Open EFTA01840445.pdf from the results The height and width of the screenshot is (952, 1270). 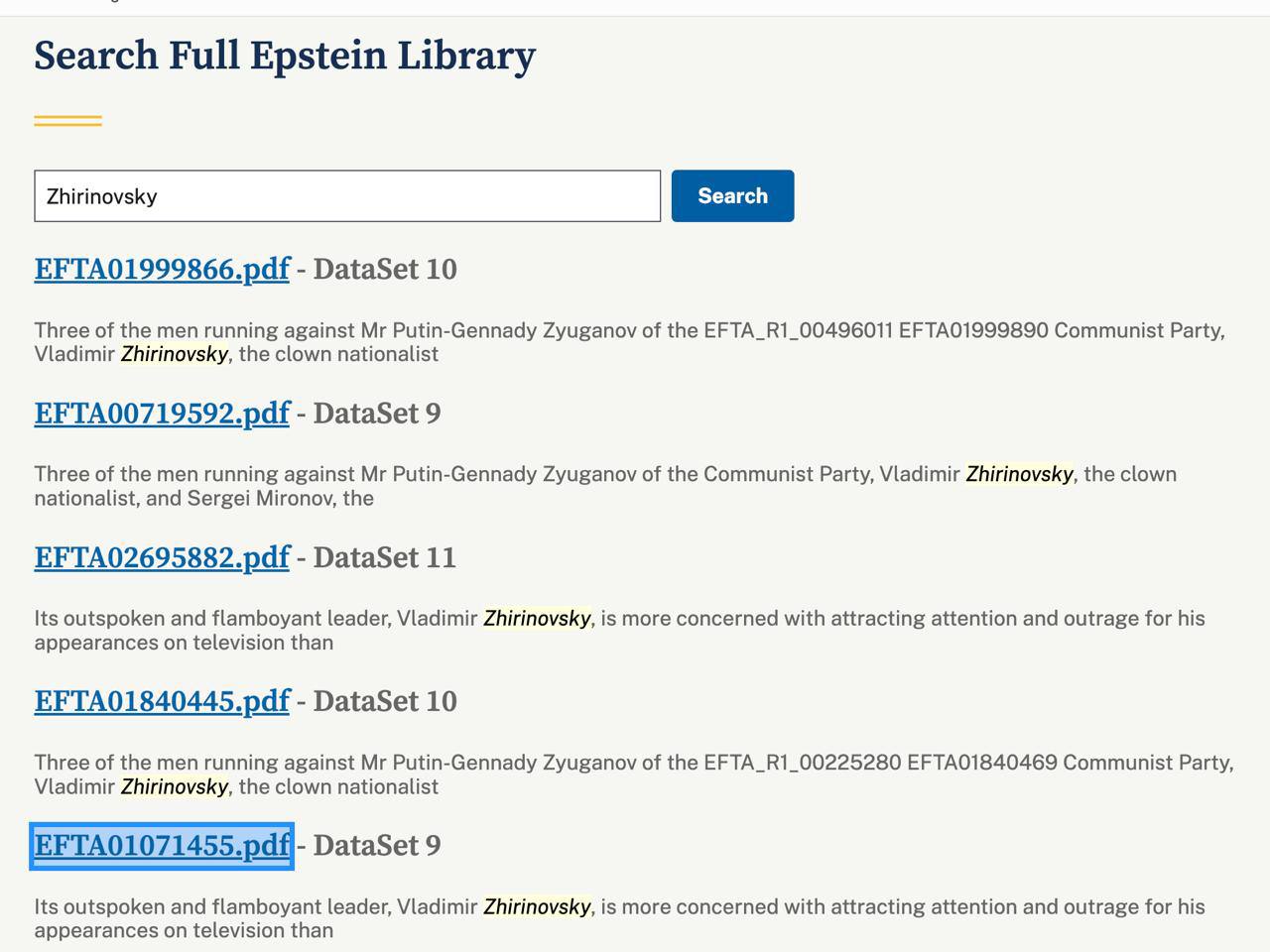(x=162, y=701)
